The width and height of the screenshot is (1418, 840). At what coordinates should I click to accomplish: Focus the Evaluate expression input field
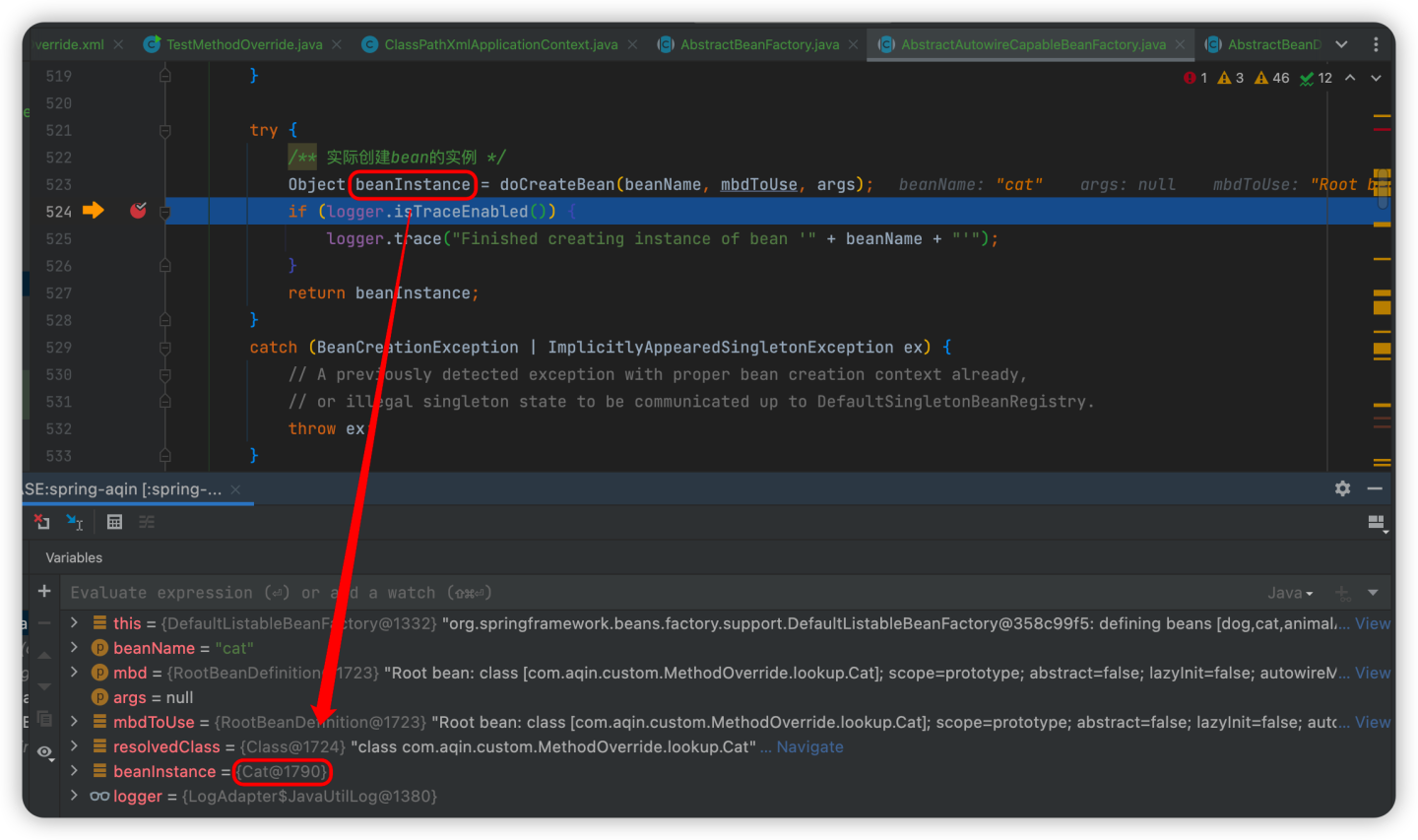(x=660, y=593)
